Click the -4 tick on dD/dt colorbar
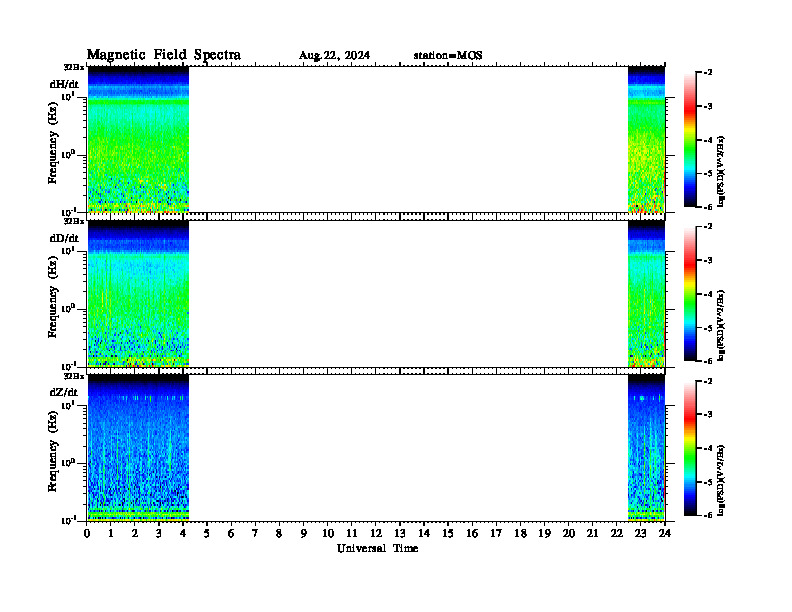Image resolution: width=792 pixels, height=612 pixels. (708, 294)
